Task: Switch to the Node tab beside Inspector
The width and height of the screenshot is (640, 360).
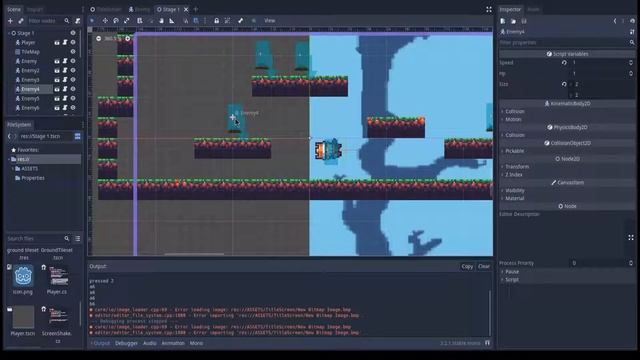Action: 533,9
